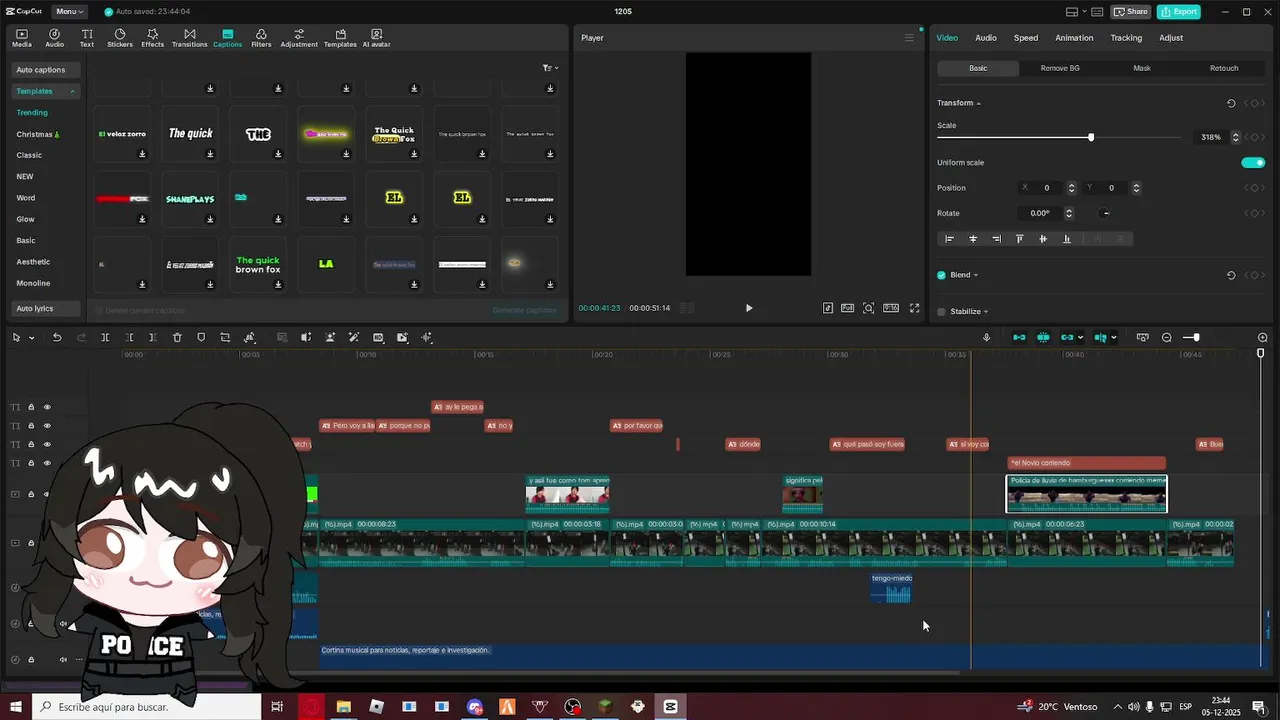This screenshot has height=720, width=1280.
Task: Click the marker shield icon in timeline toolbar
Action: [201, 338]
